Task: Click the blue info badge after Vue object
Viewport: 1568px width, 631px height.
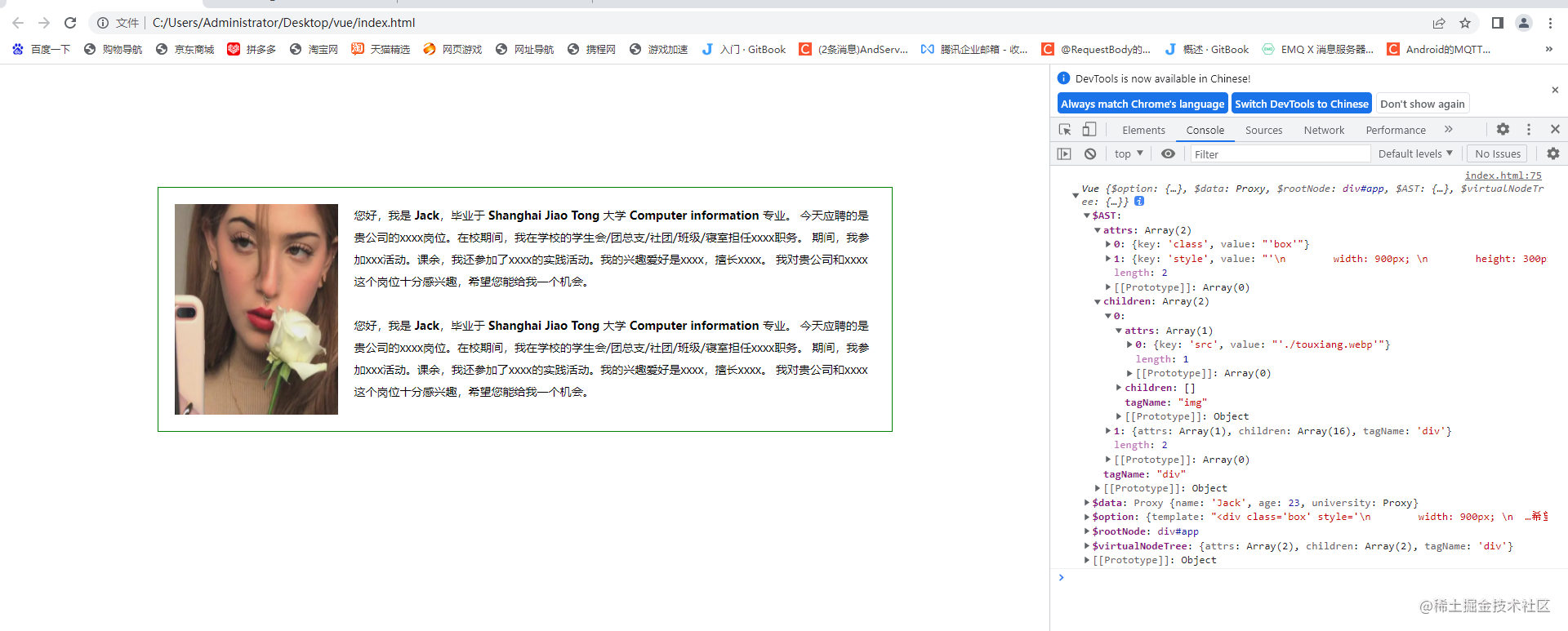Action: click(x=1139, y=201)
